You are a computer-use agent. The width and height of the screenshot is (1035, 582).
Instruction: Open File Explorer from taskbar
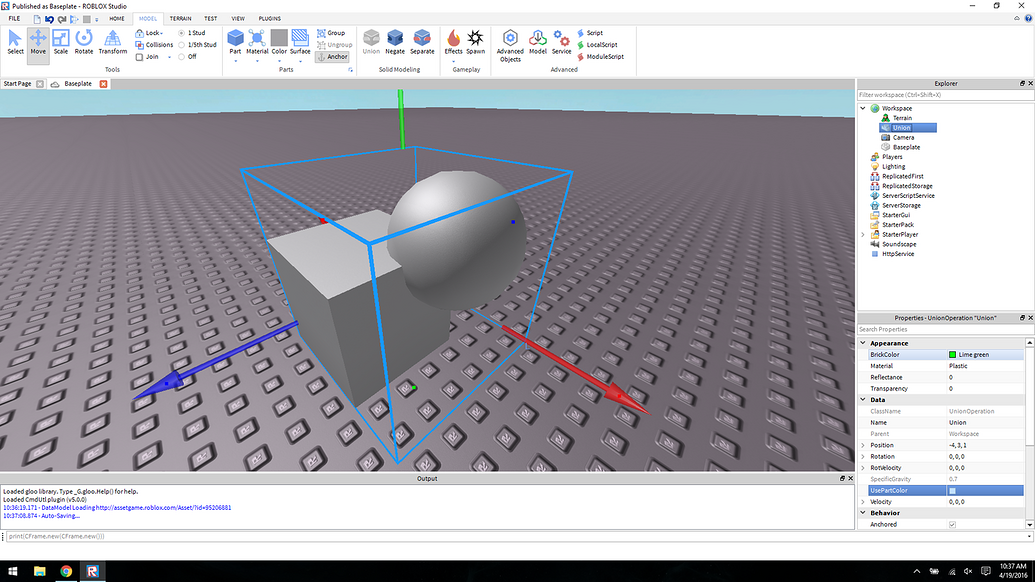(x=40, y=571)
